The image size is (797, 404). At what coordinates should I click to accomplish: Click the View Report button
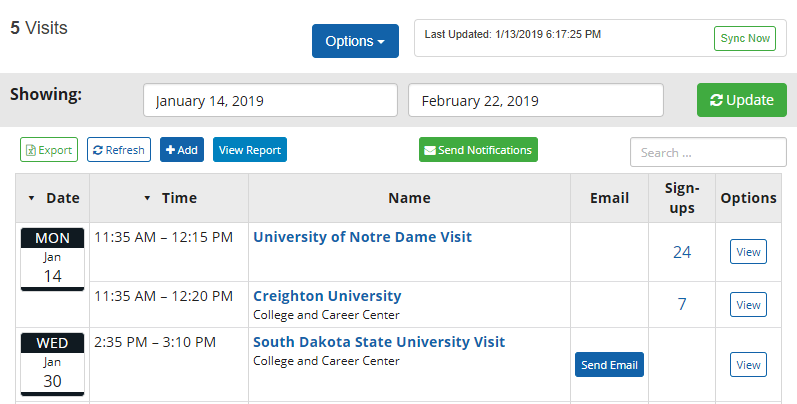(250, 150)
